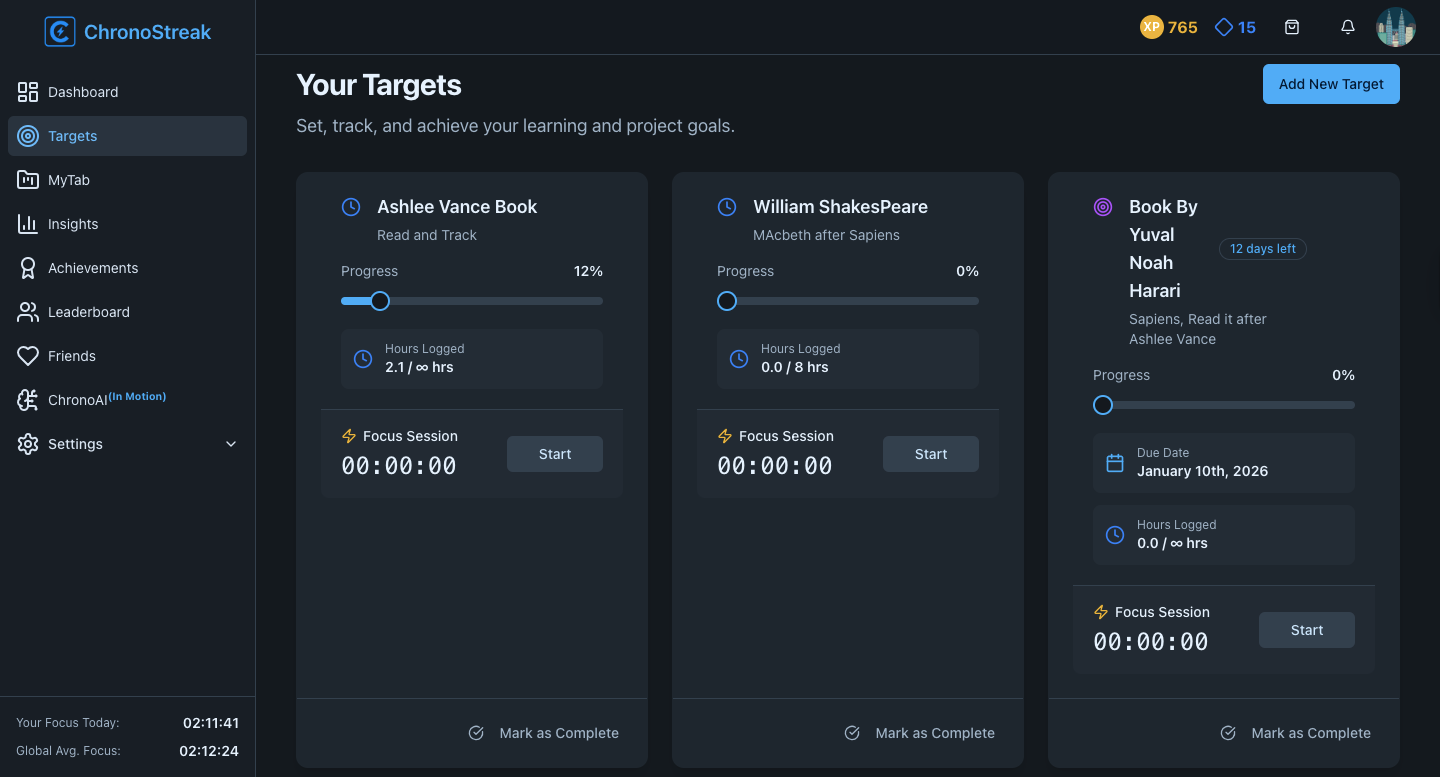Complete the Book By Yuval Noah Harari target
The height and width of the screenshot is (777, 1440).
coord(1296,733)
